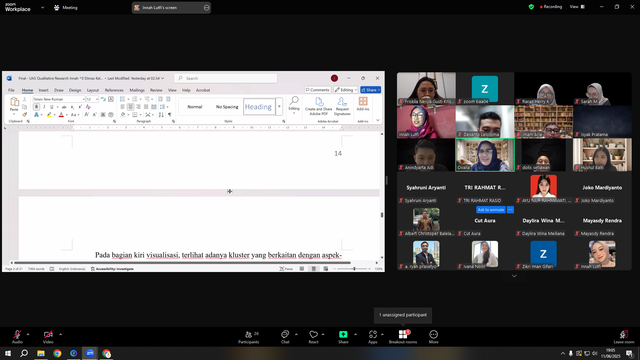Toggle Underline formatting in Word

tap(51, 107)
